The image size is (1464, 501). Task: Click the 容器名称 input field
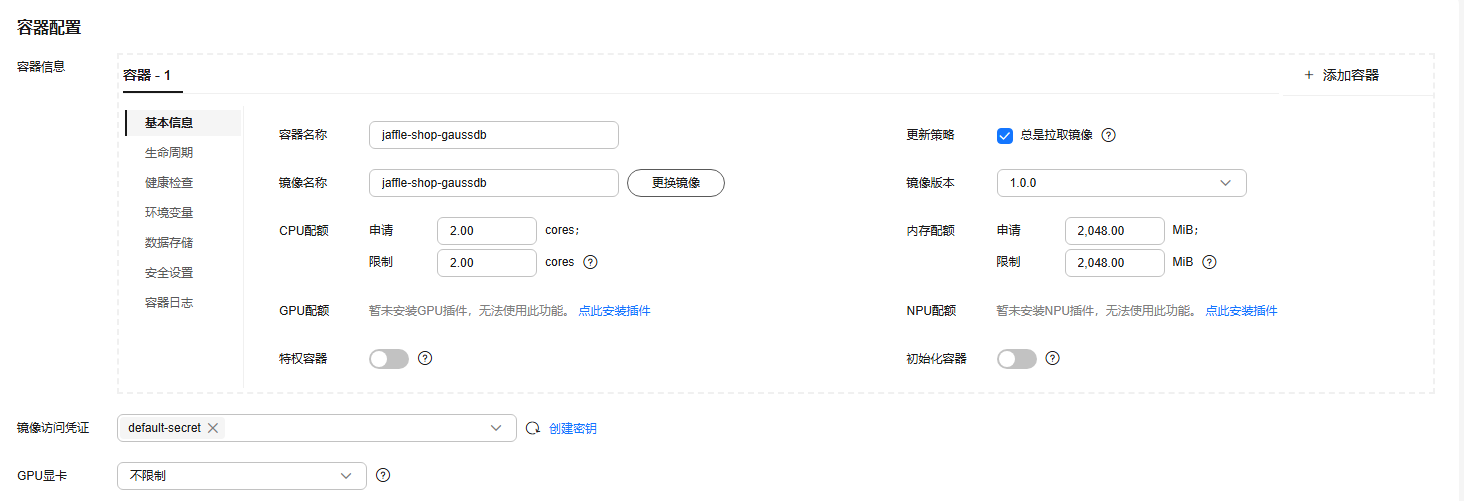point(493,135)
